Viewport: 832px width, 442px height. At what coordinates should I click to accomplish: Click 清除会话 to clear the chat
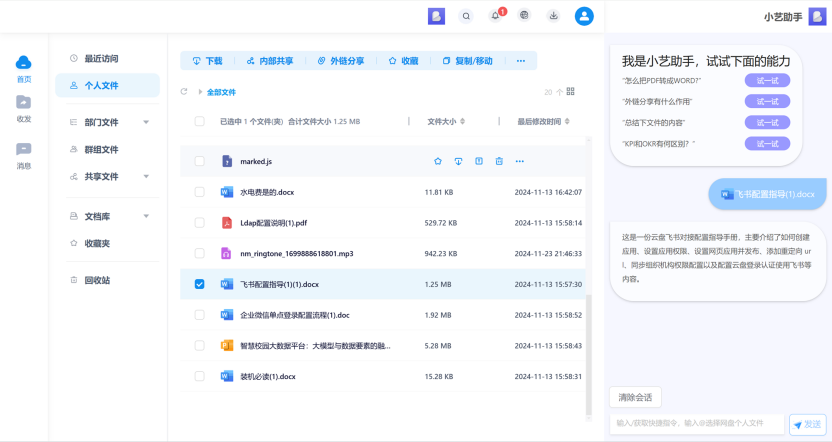coord(635,397)
